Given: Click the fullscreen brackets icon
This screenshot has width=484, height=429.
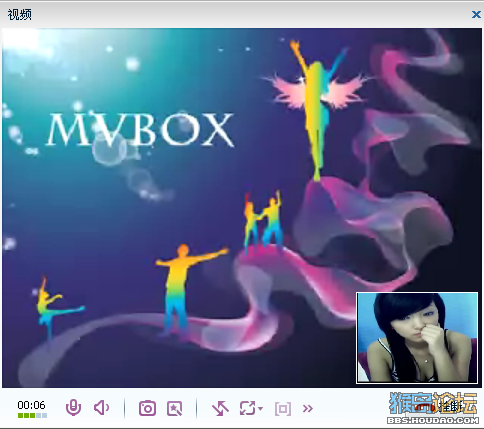Looking at the screenshot, I should pos(248,408).
